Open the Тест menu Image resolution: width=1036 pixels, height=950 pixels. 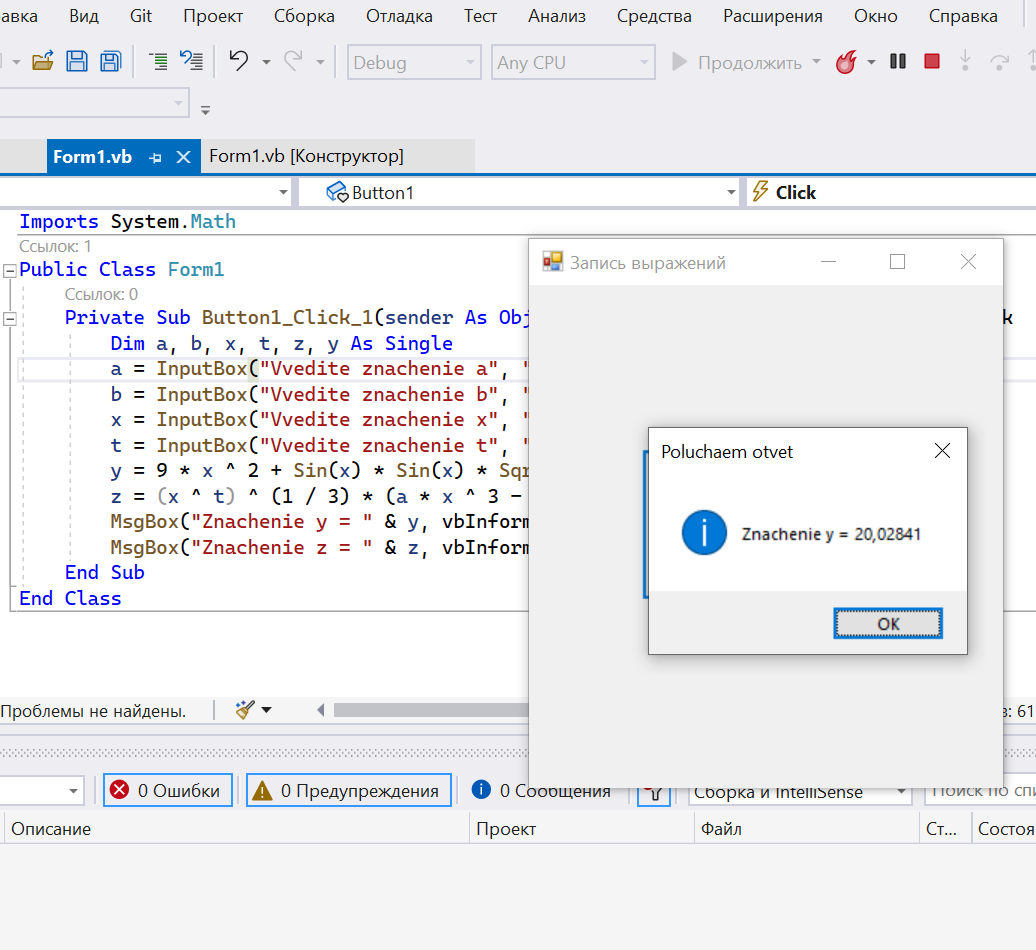[x=480, y=16]
